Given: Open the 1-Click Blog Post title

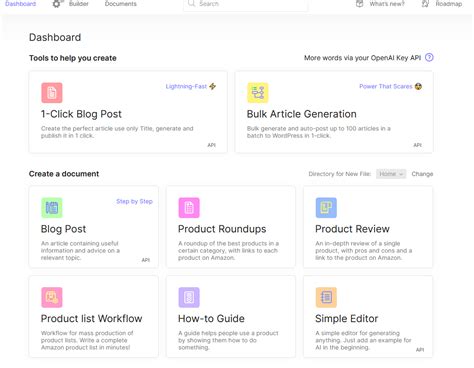Looking at the screenshot, I should point(81,114).
